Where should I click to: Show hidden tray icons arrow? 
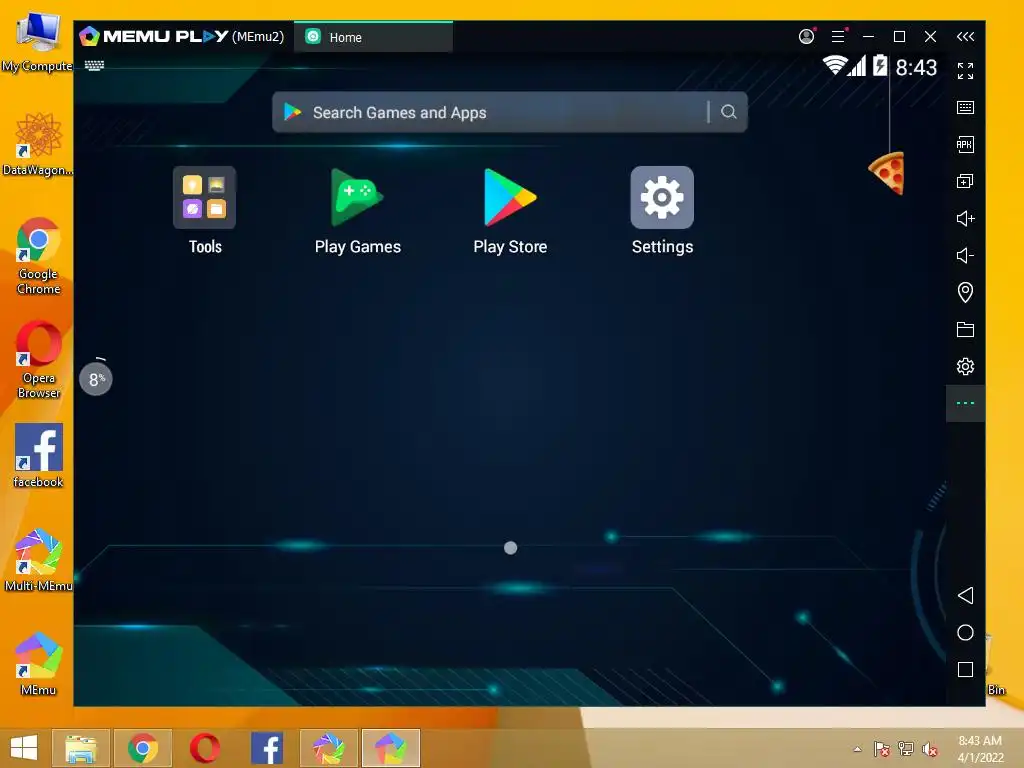click(857, 749)
